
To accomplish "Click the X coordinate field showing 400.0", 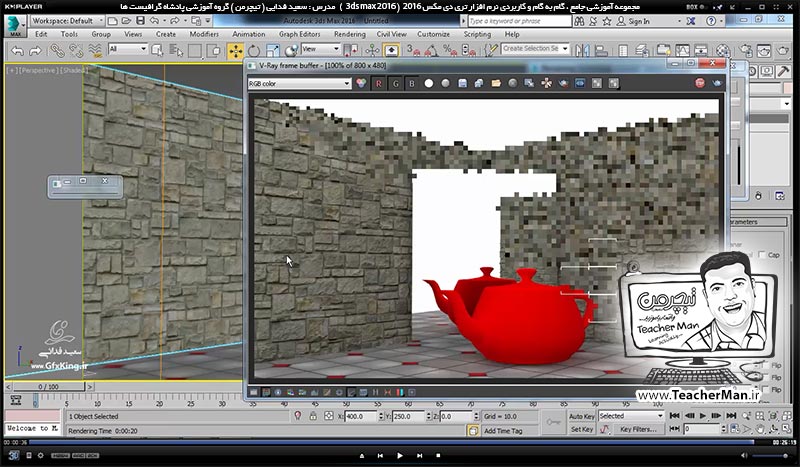I will 361,416.
